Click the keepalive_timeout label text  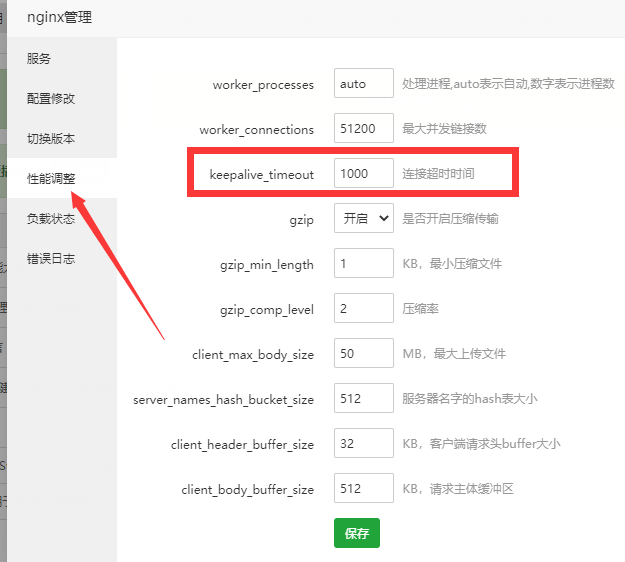pyautogui.click(x=262, y=175)
